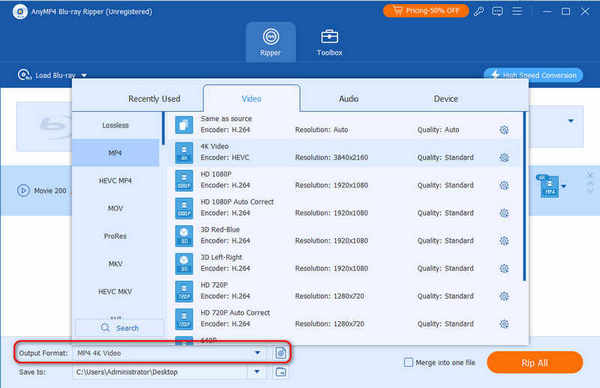The width and height of the screenshot is (600, 388).
Task: Open settings gear for 3D Left-Right preset
Action: tap(504, 269)
